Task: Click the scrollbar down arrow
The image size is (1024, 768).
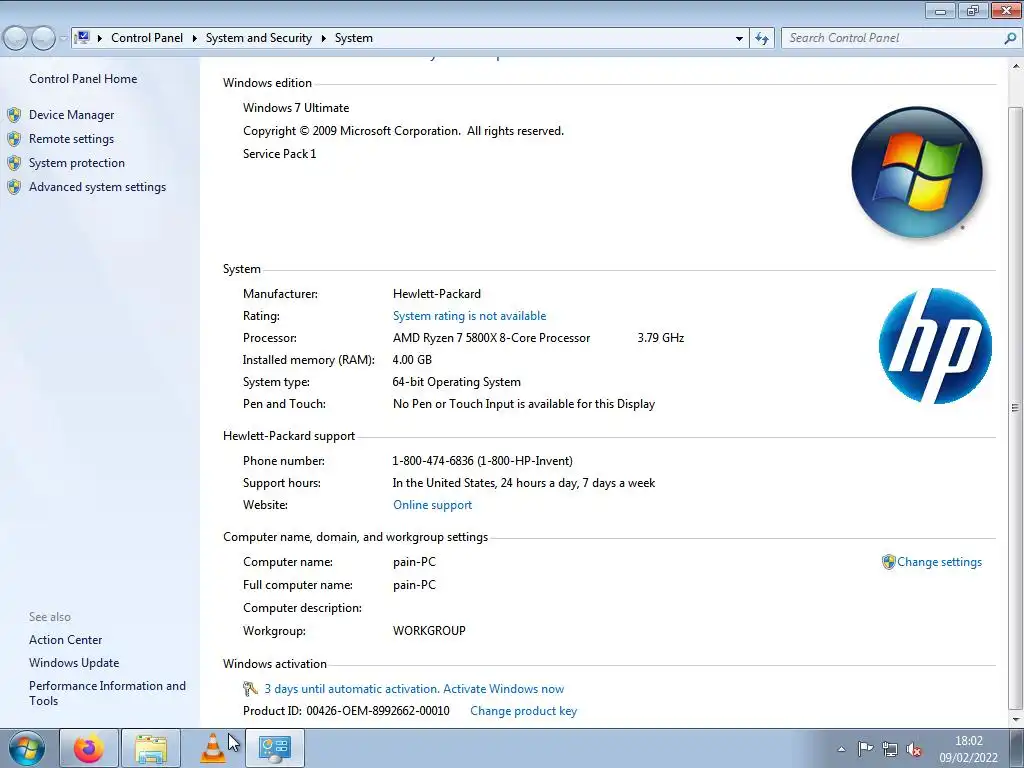Action: (1016, 720)
